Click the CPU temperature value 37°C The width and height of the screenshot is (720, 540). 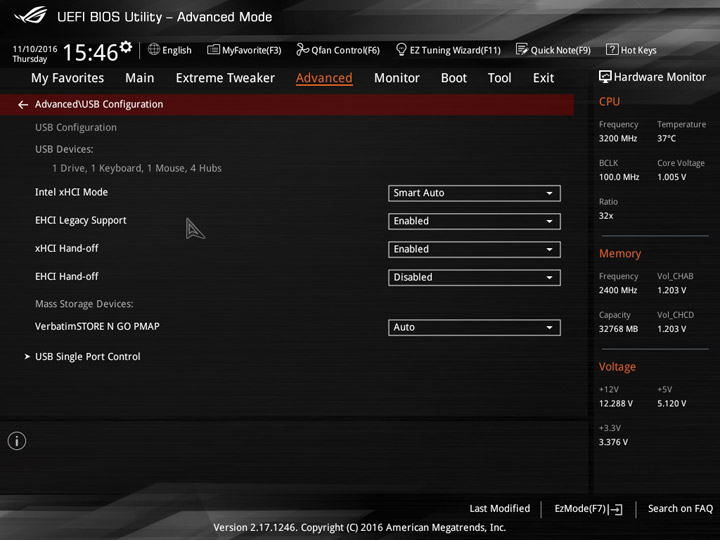(666, 138)
